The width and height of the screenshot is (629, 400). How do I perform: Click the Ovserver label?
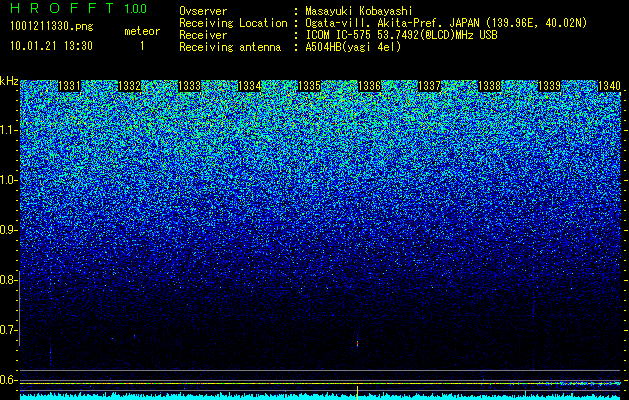[203, 11]
